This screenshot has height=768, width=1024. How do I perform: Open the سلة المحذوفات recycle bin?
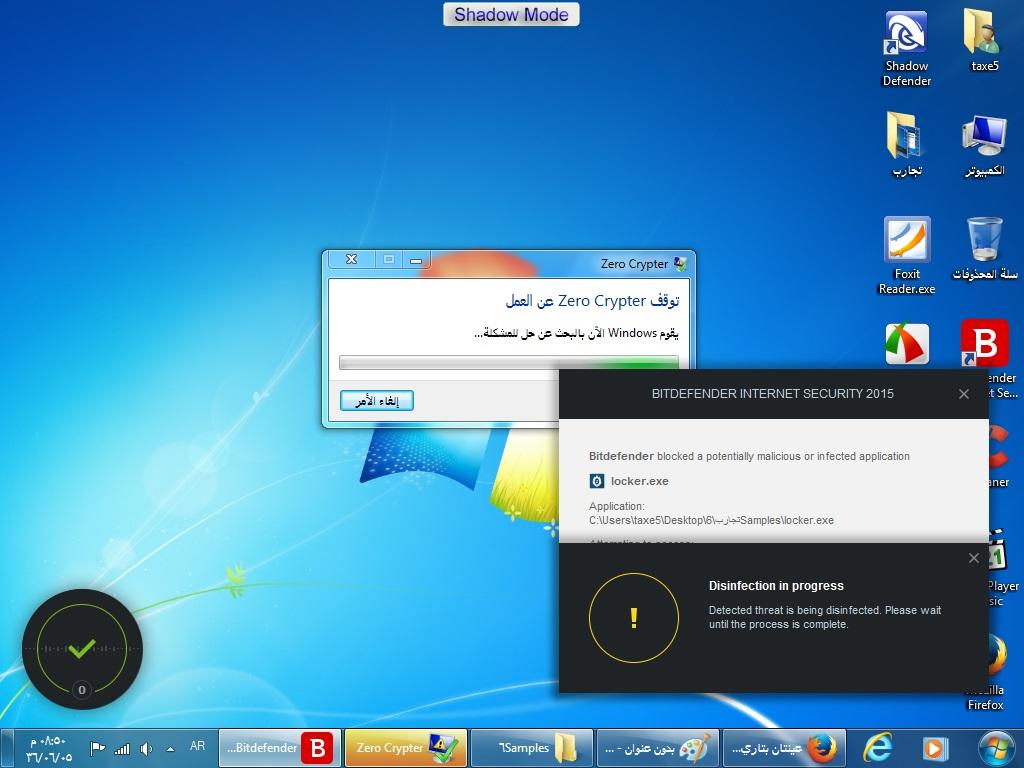pyautogui.click(x=984, y=249)
